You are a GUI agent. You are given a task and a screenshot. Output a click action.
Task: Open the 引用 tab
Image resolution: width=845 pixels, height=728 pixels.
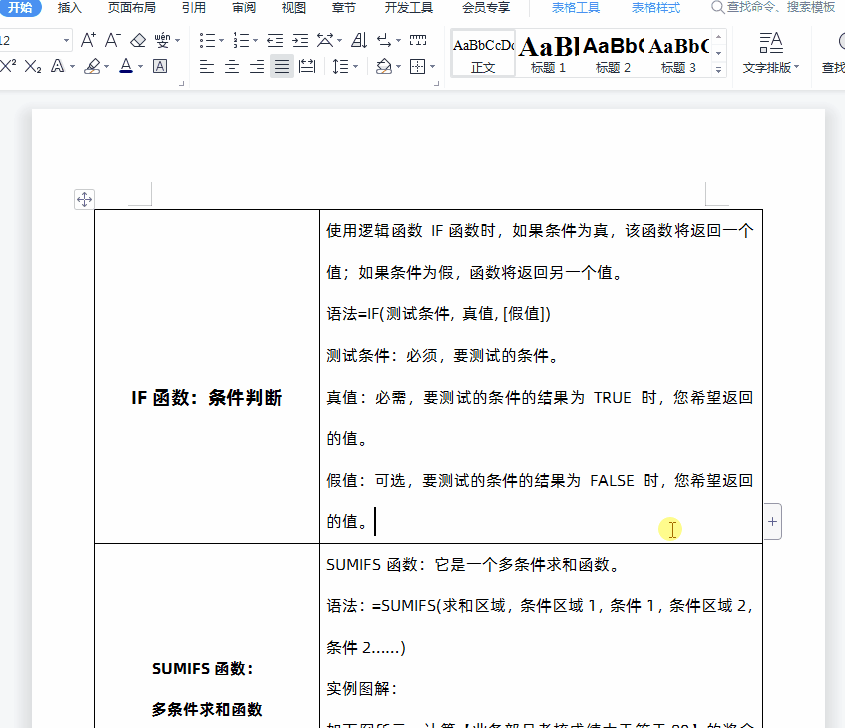click(193, 8)
